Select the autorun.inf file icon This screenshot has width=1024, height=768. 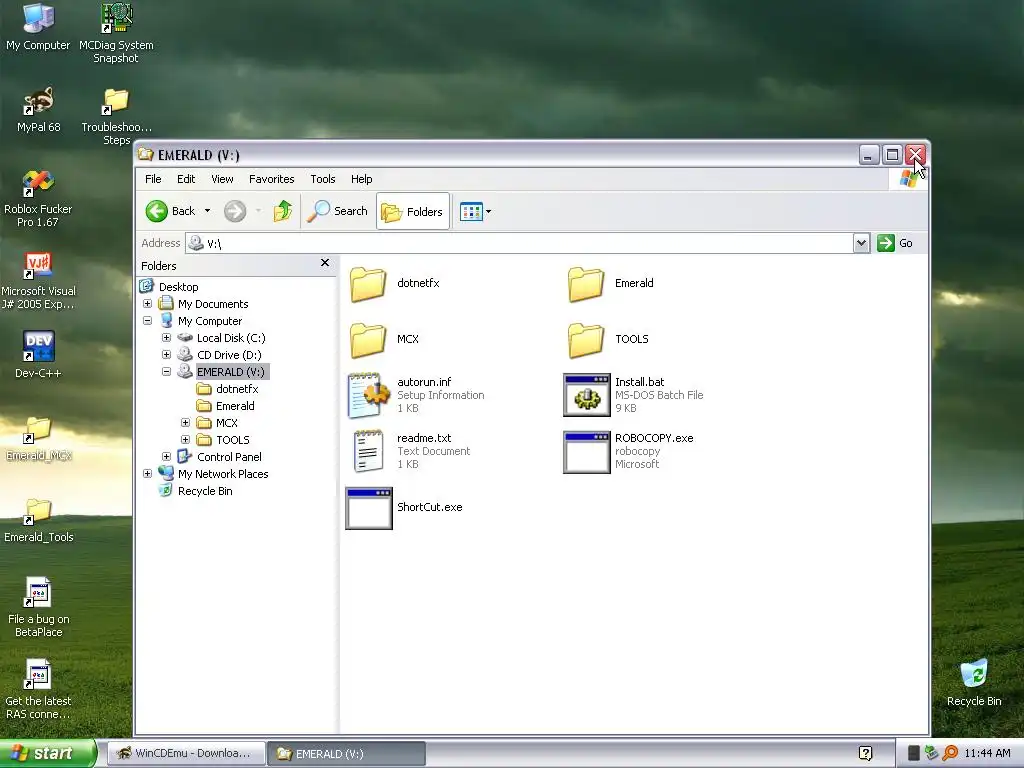[368, 395]
